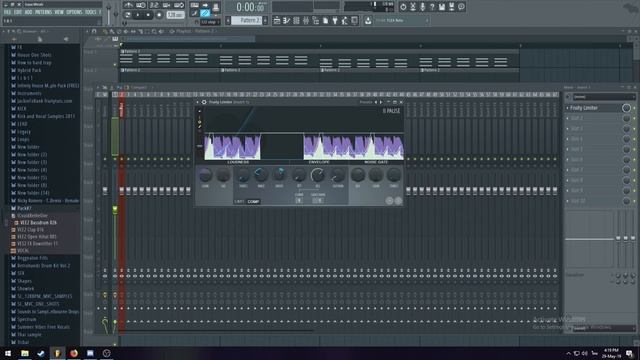Viewport: 640px width, 360px height.
Task: Open the EDIT menu
Action: point(18,12)
